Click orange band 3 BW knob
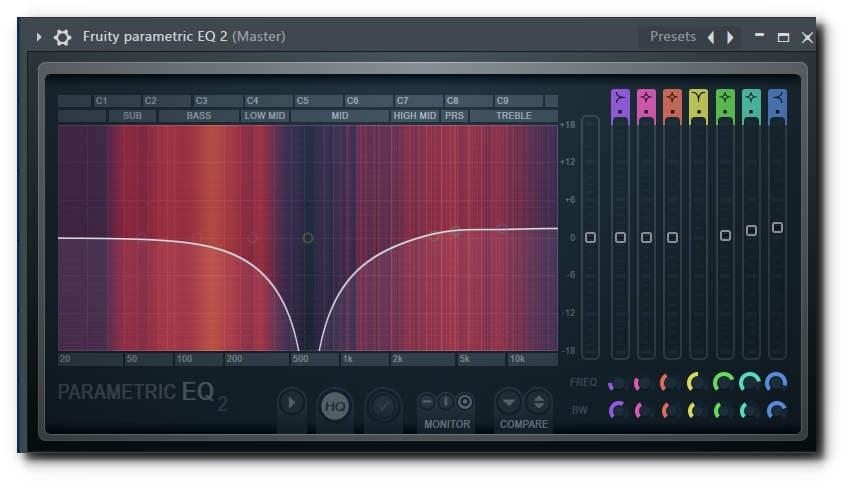Viewport: 847px width, 484px height. coord(670,411)
